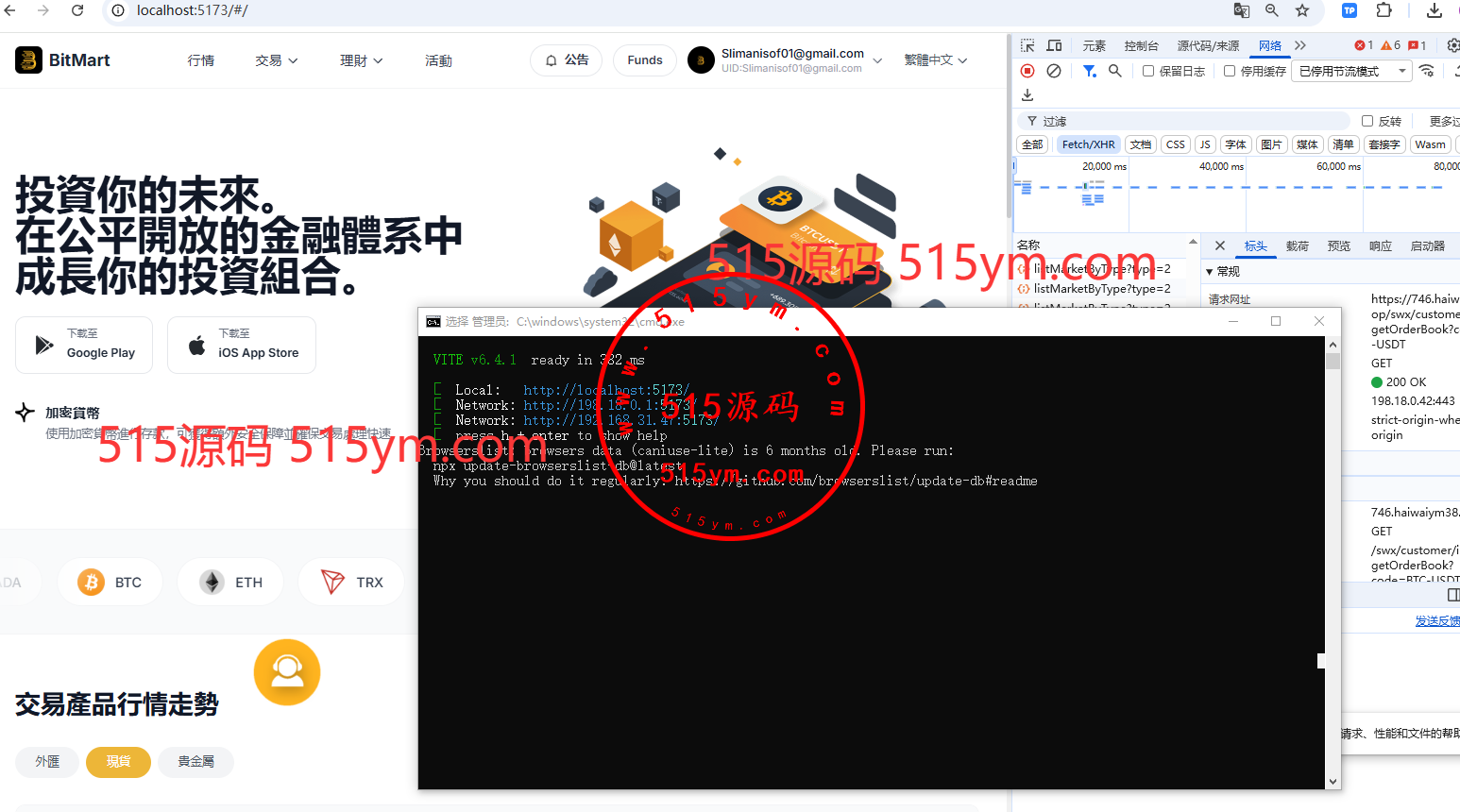The width and height of the screenshot is (1460, 812).
Task: Enable the 停用缓存 checkbox
Action: pos(1230,71)
